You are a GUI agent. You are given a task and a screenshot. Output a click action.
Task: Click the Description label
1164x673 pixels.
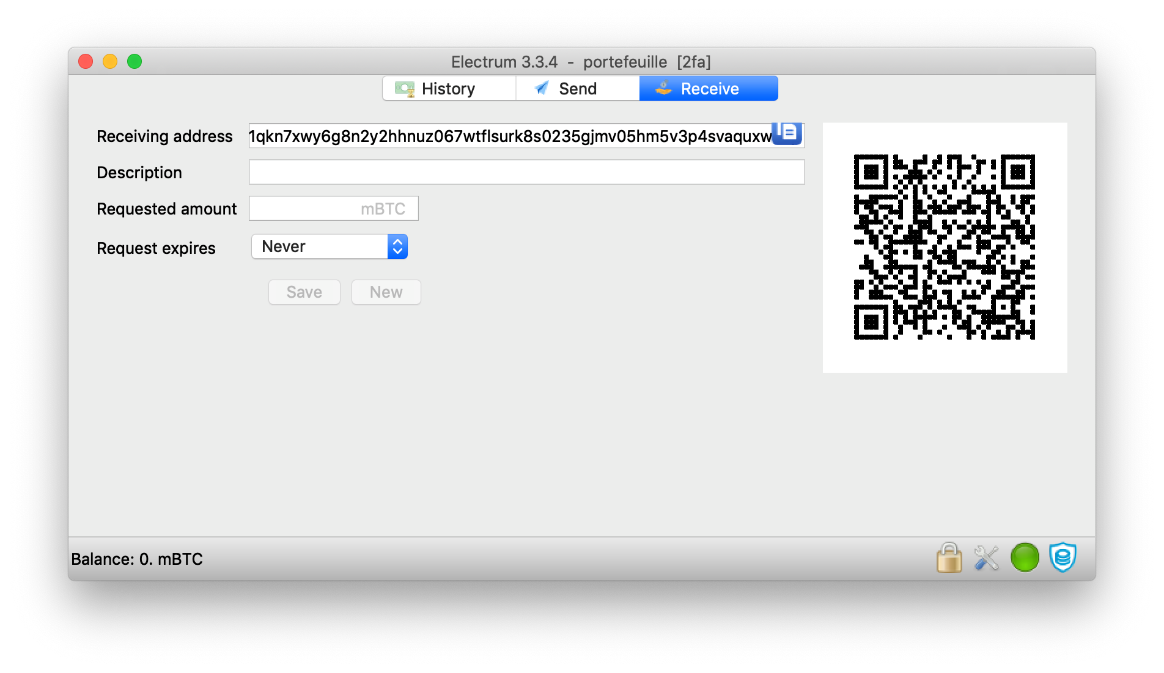[140, 173]
